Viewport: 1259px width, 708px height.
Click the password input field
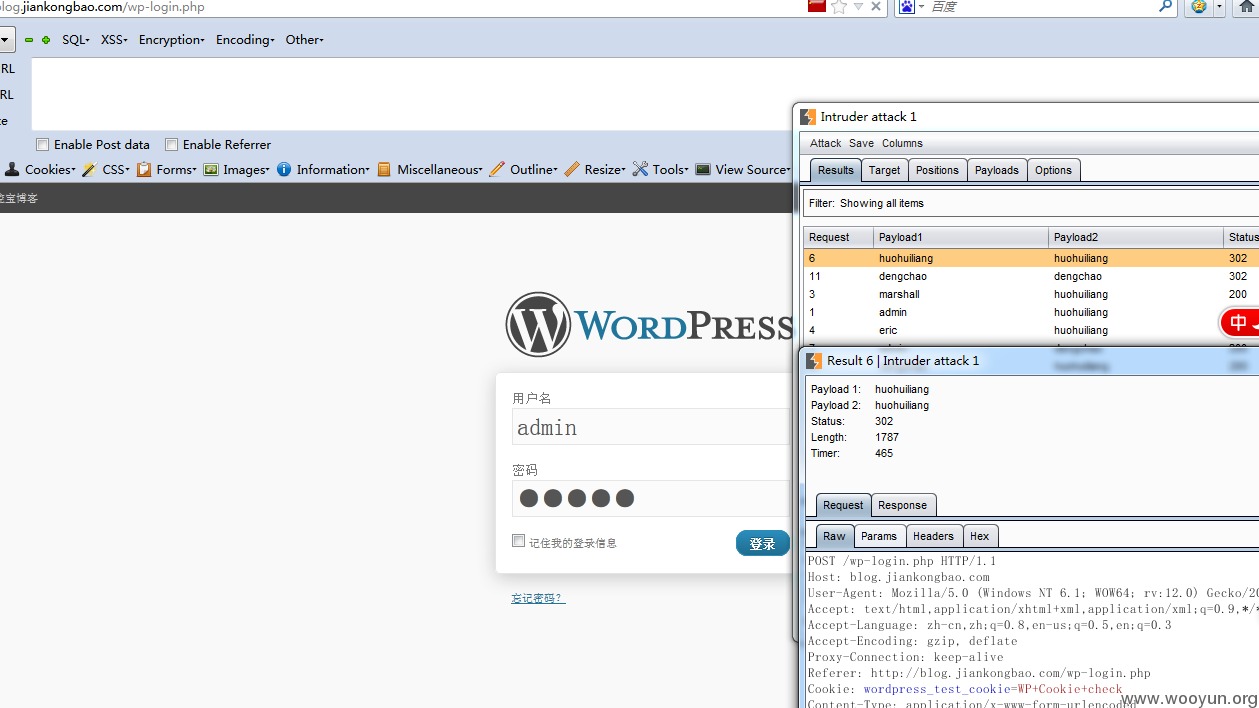coord(651,498)
